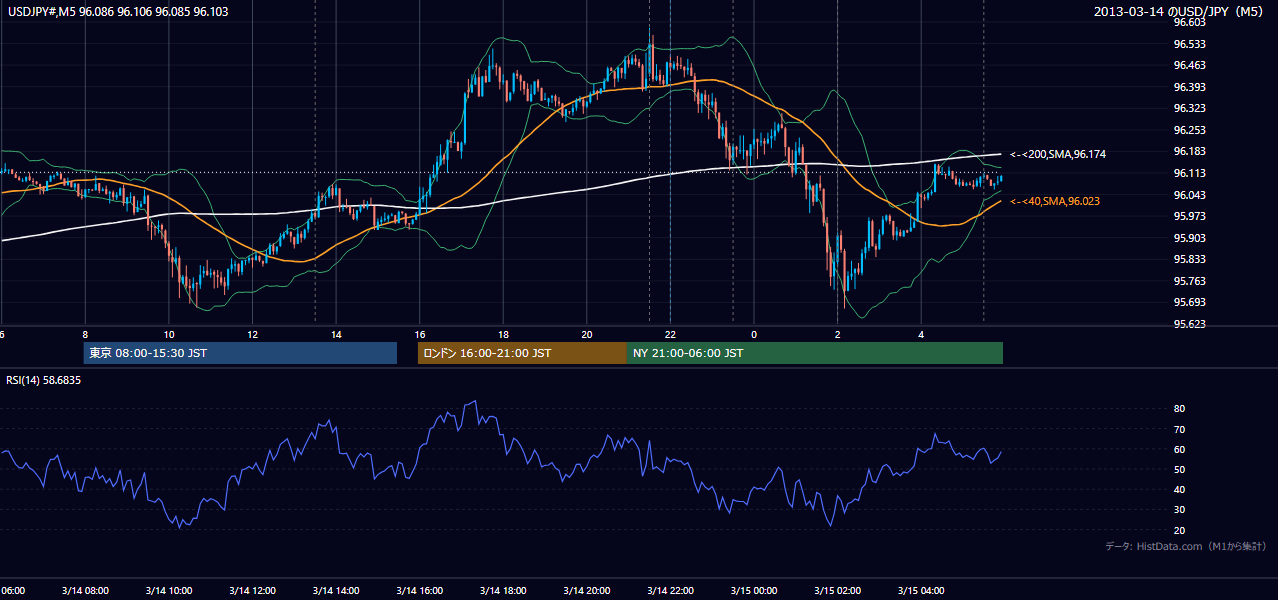Click the RSI 70 level label
1278x600 pixels.
pos(1179,429)
